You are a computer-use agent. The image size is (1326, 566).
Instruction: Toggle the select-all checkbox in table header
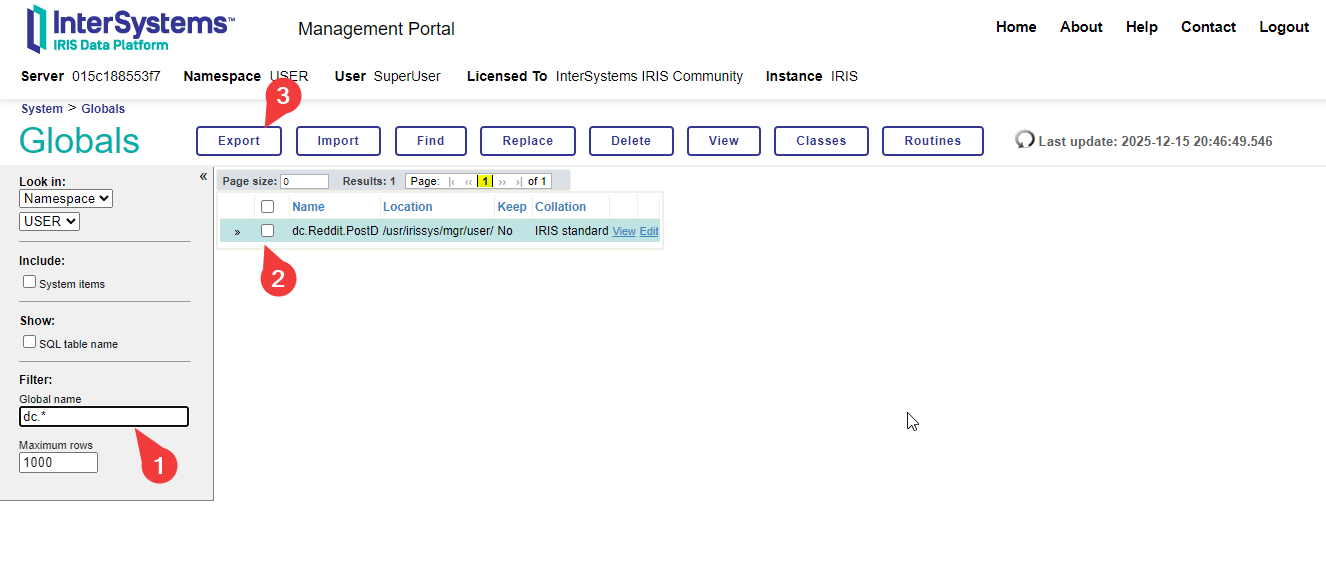tap(267, 207)
